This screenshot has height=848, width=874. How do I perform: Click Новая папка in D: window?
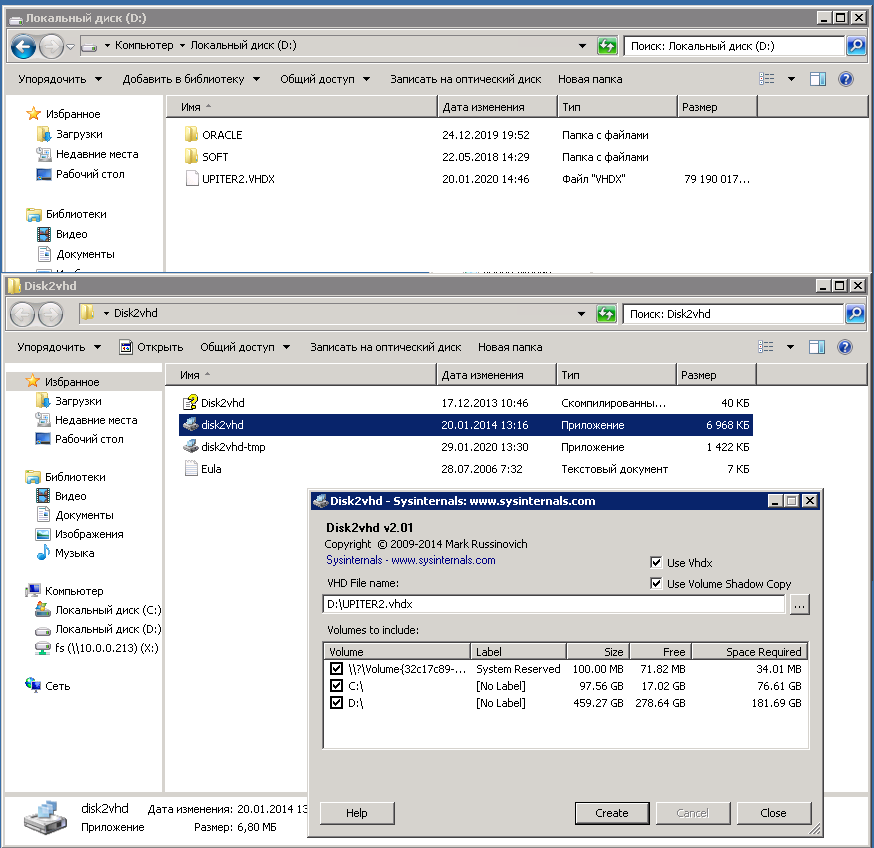590,79
